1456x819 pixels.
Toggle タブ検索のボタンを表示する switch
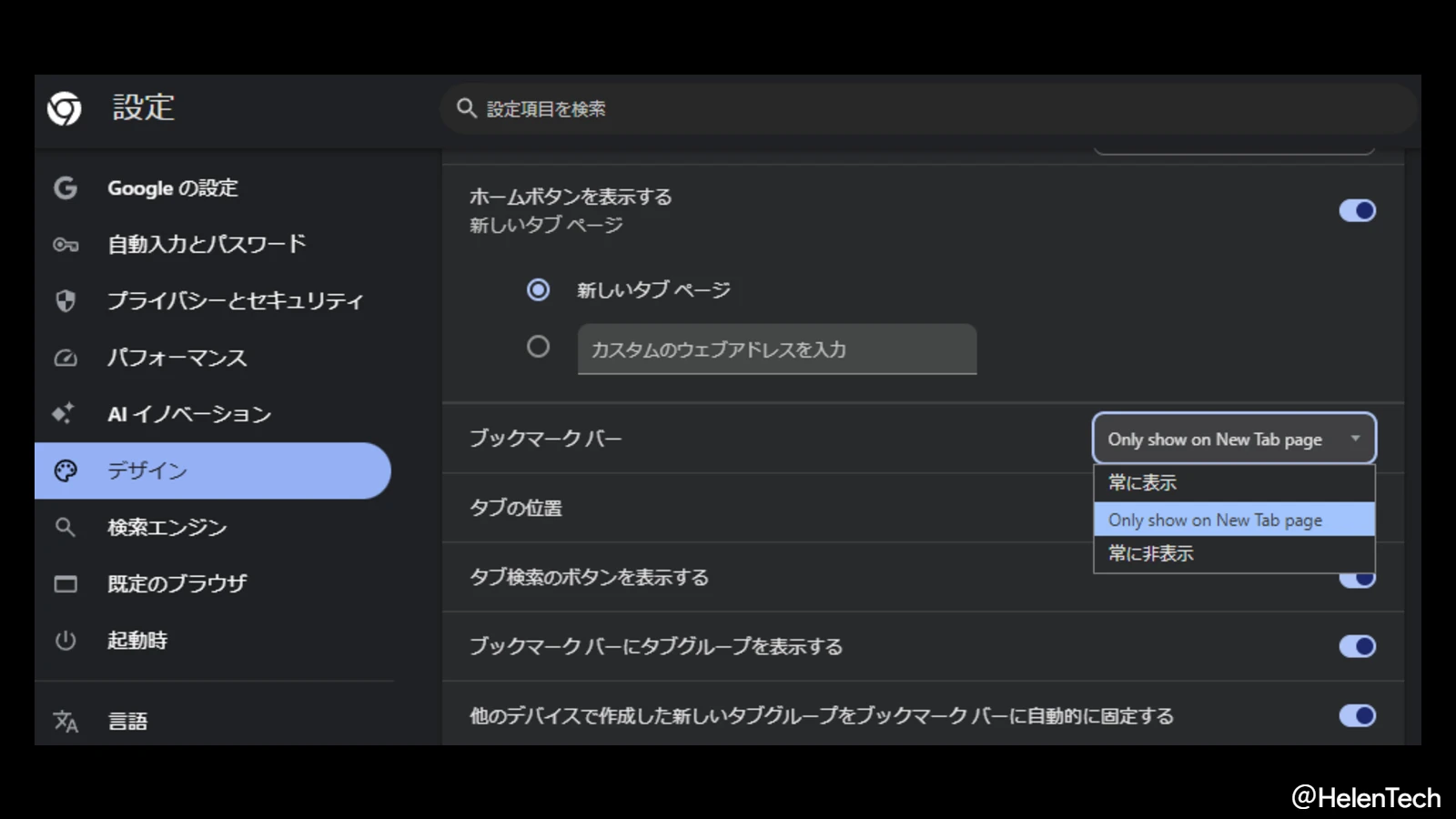point(1357,581)
